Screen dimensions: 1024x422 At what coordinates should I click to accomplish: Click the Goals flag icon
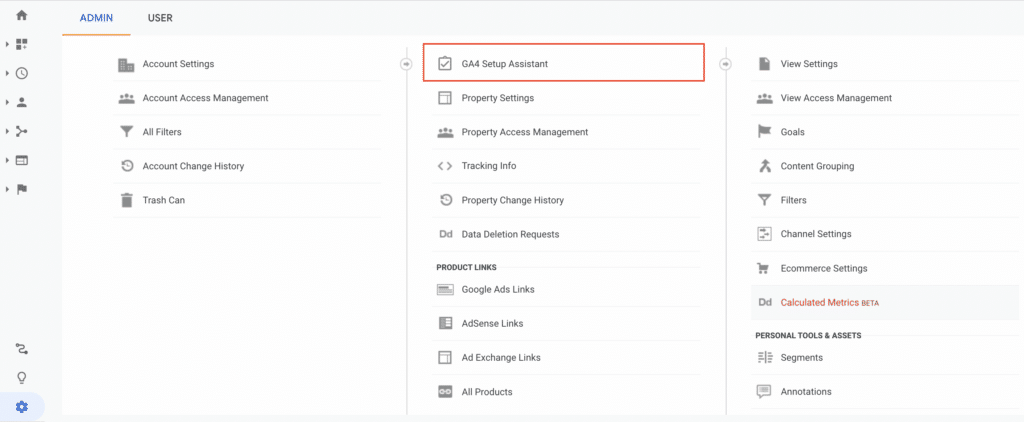[763, 132]
